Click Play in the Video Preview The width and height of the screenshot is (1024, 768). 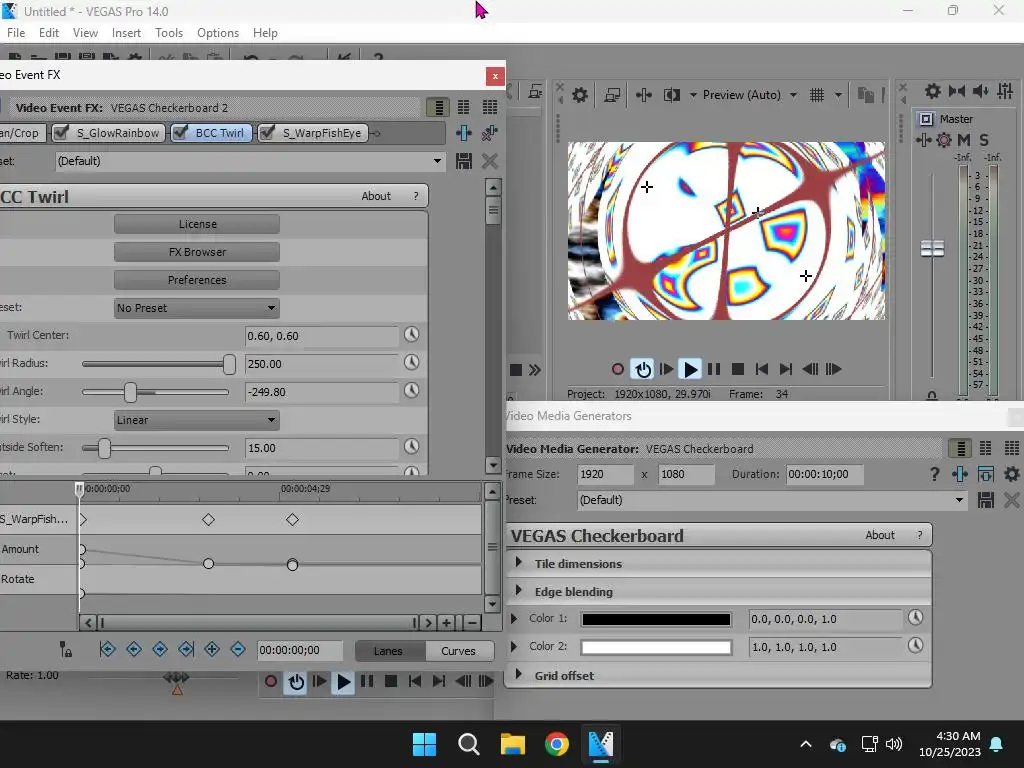pos(690,370)
